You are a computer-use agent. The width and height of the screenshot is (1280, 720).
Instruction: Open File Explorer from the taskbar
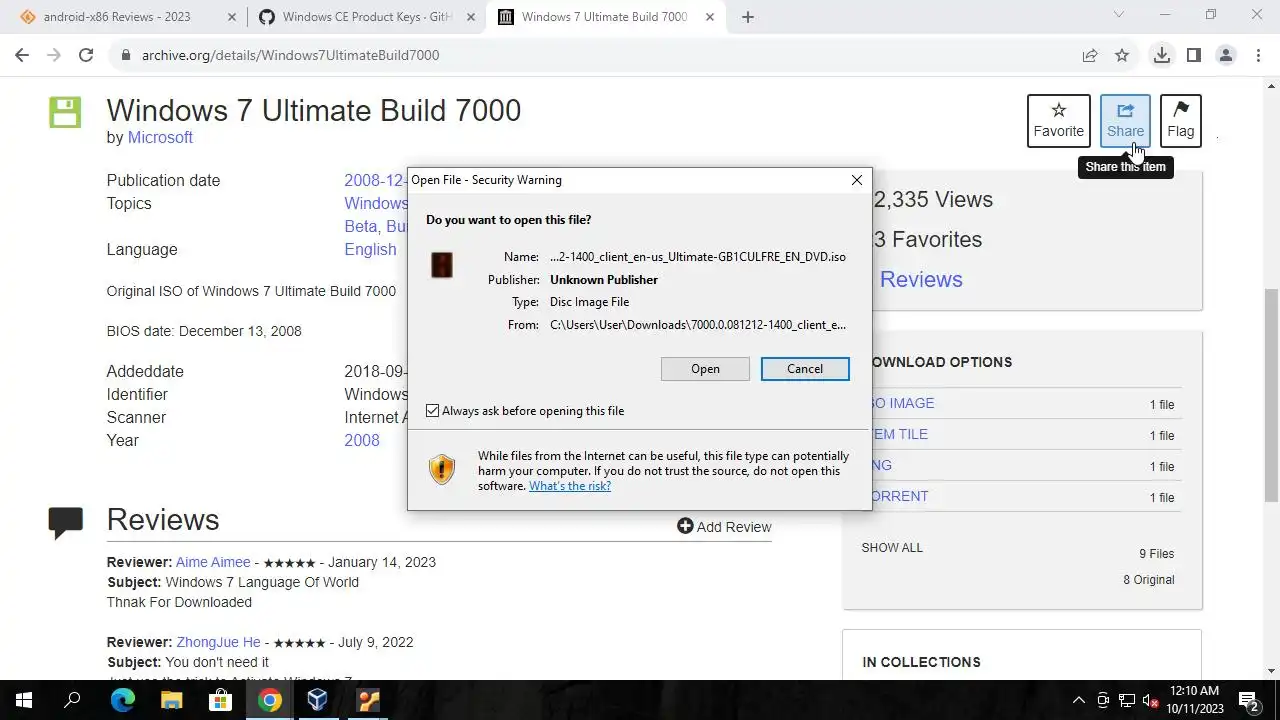point(171,700)
